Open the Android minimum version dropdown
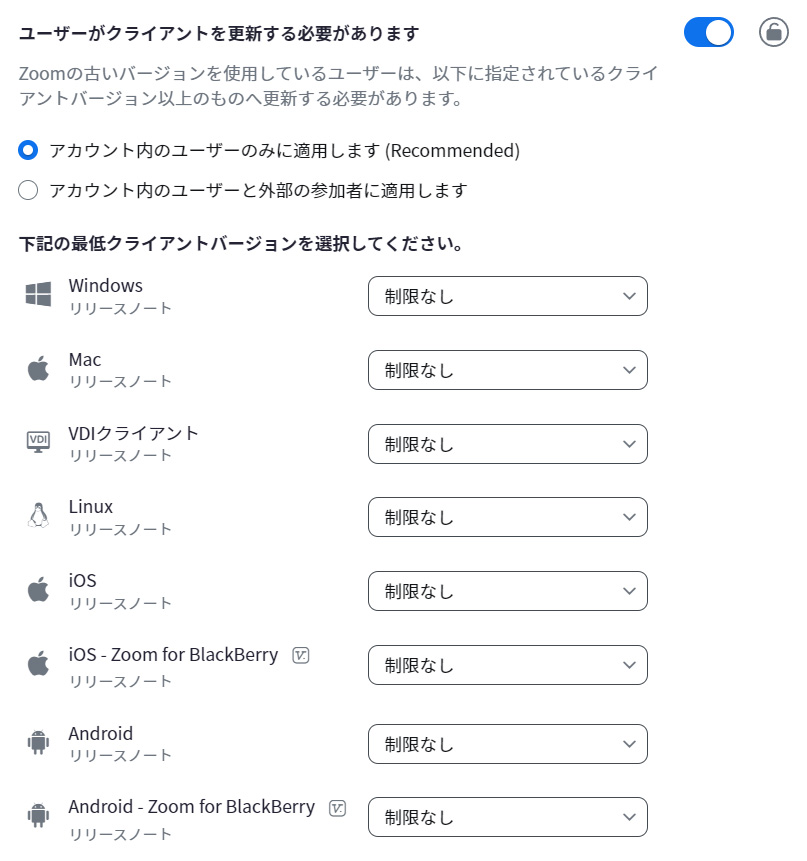 point(507,744)
